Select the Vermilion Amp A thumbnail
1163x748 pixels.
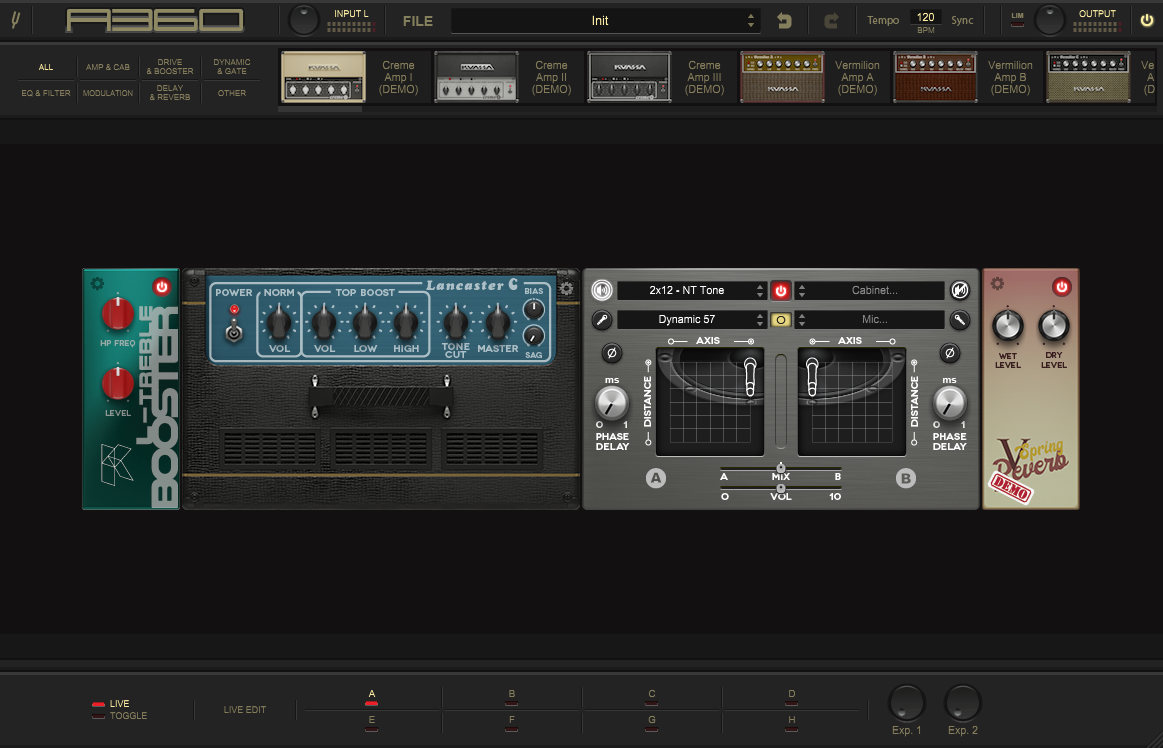782,77
